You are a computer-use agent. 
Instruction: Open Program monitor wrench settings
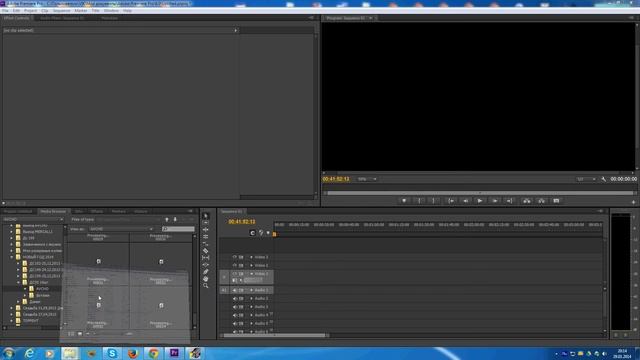[x=604, y=179]
